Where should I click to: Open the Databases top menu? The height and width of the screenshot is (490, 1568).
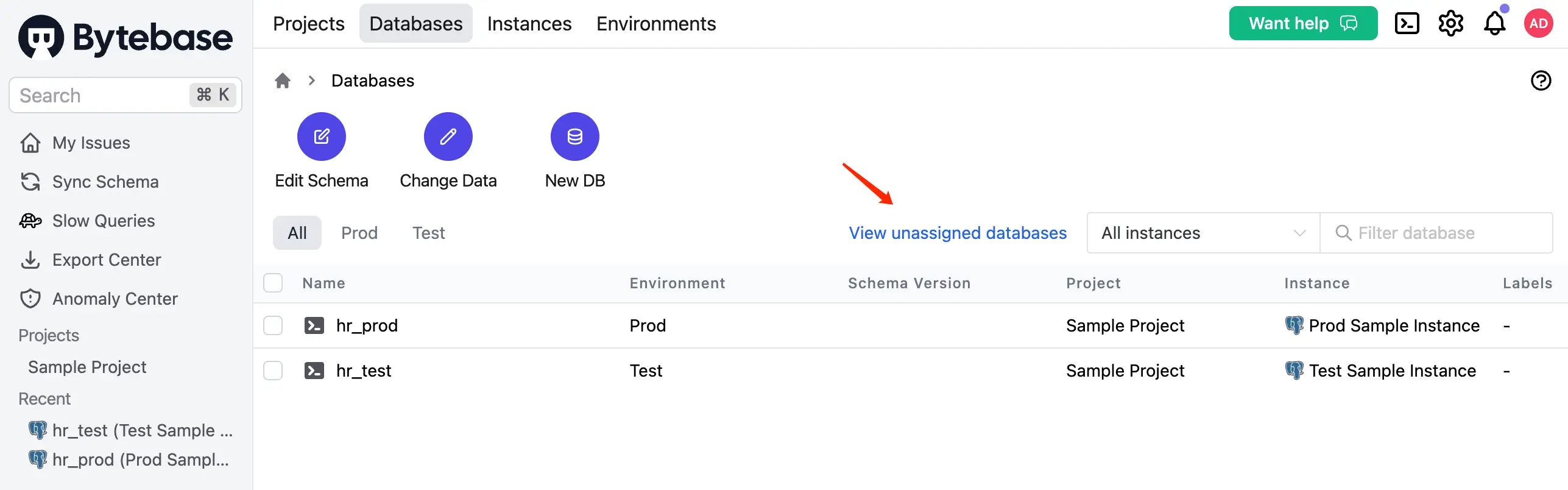(416, 24)
